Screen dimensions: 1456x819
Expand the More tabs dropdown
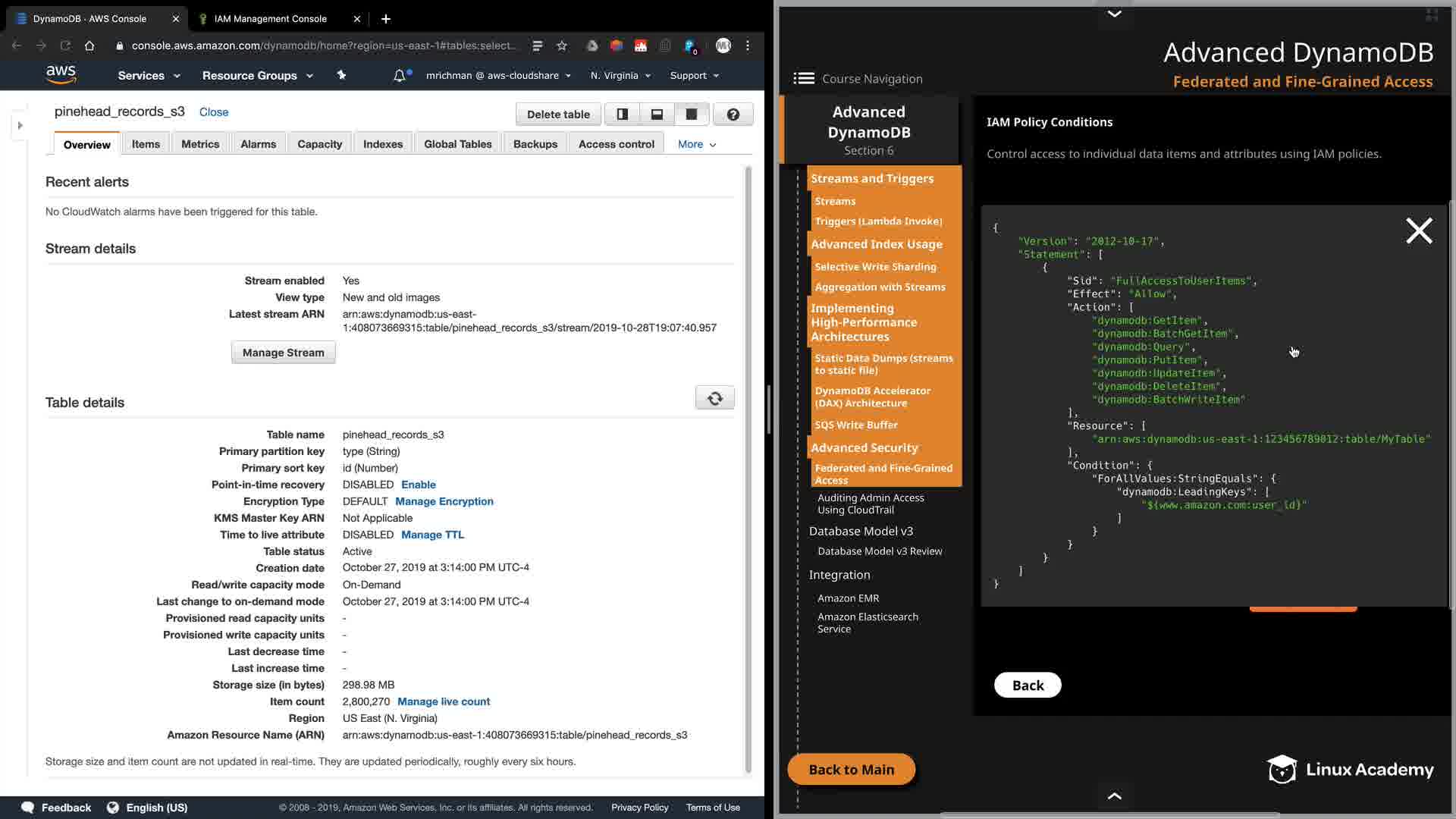697,144
